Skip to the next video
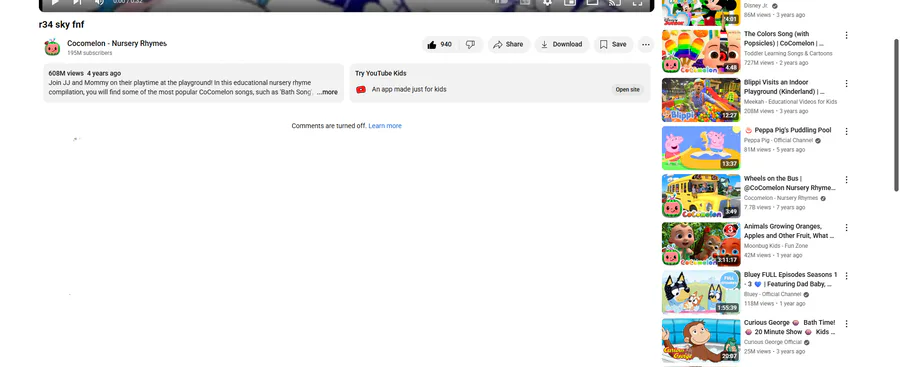 coord(77,2)
